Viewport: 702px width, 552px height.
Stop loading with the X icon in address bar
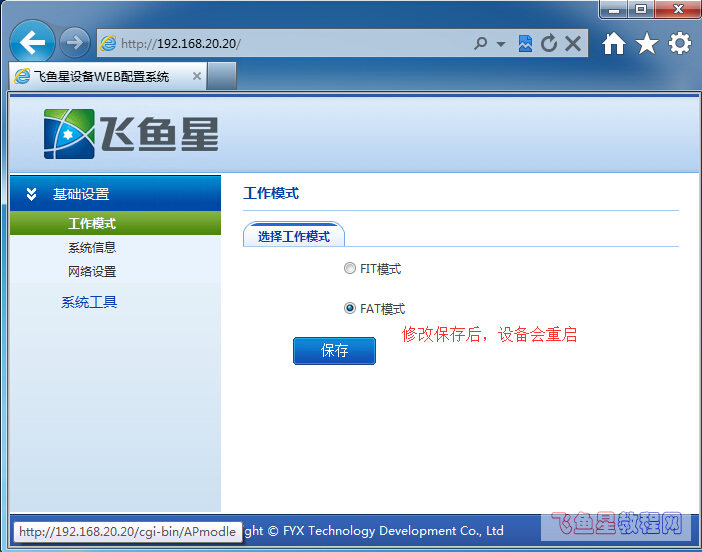point(573,43)
